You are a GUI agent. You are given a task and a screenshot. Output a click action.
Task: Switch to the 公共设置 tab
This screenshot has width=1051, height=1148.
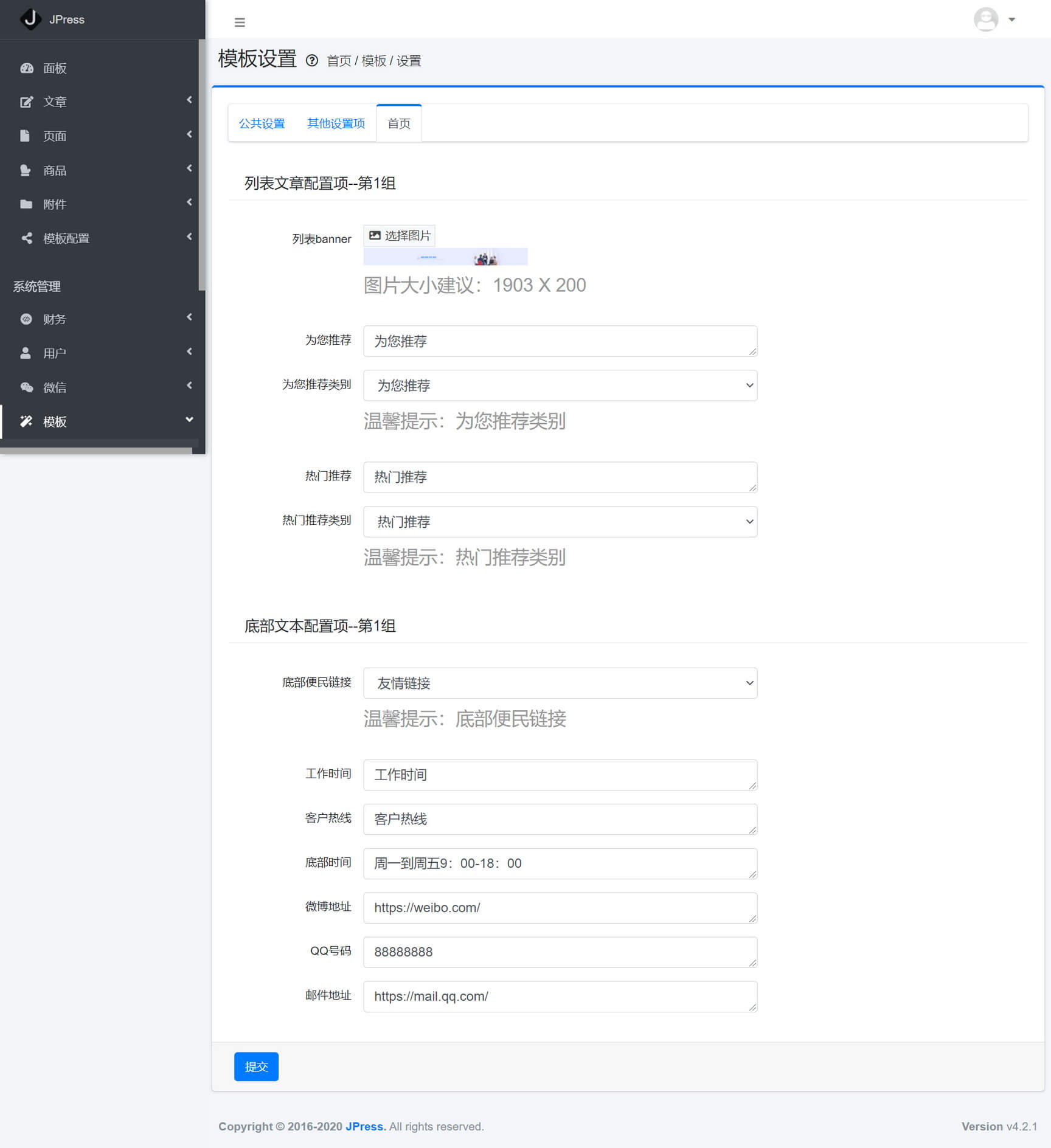click(262, 123)
